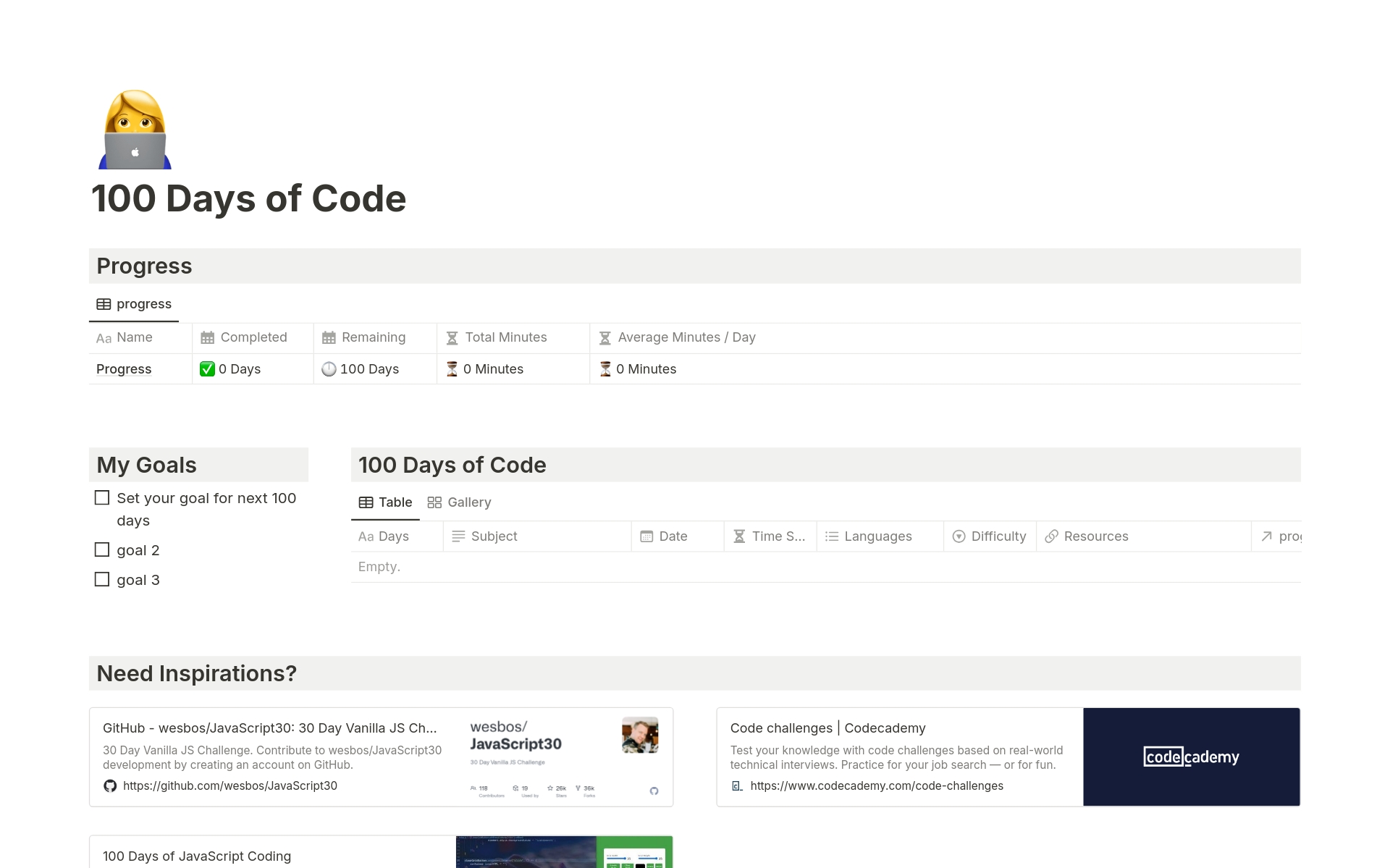Image resolution: width=1390 pixels, height=868 pixels.
Task: Click the wesbos JavaScript30 preview thumbnail
Action: [564, 756]
